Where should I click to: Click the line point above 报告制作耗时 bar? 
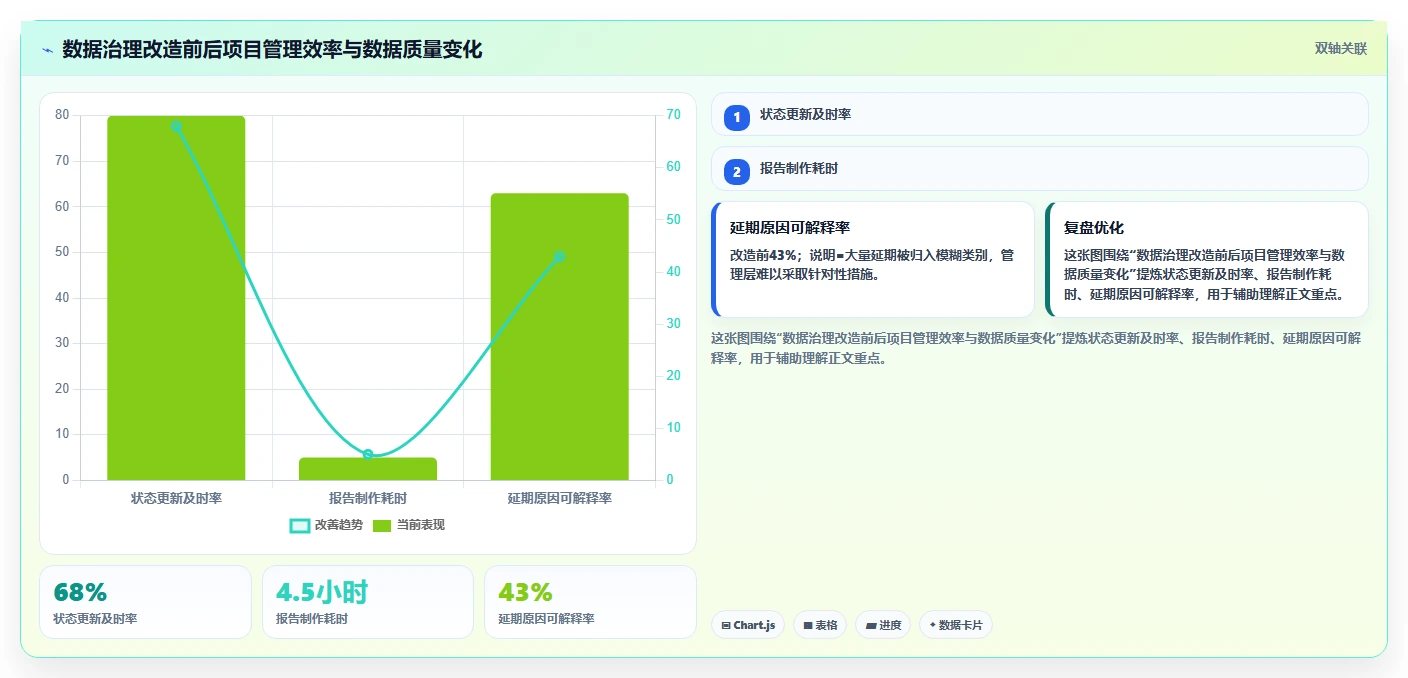[x=368, y=455]
